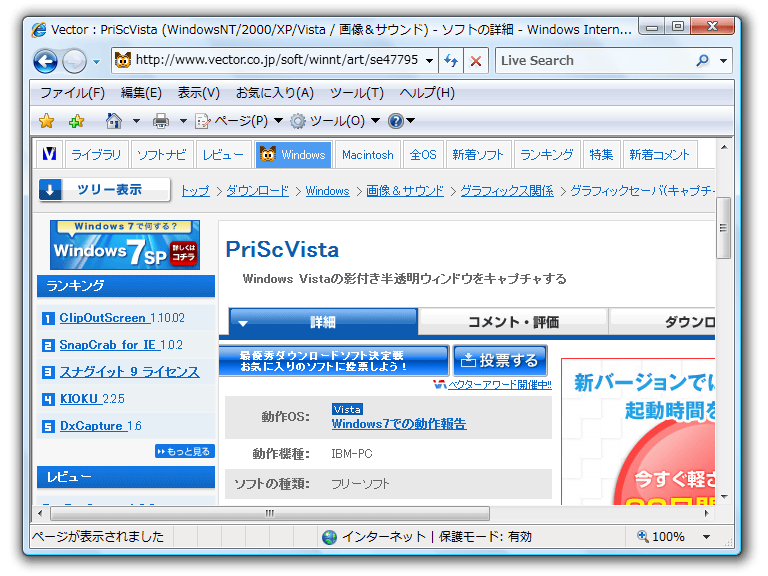This screenshot has width=768, height=576.
Task: Open SnapCrab for IE ranking link
Action: click(108, 345)
